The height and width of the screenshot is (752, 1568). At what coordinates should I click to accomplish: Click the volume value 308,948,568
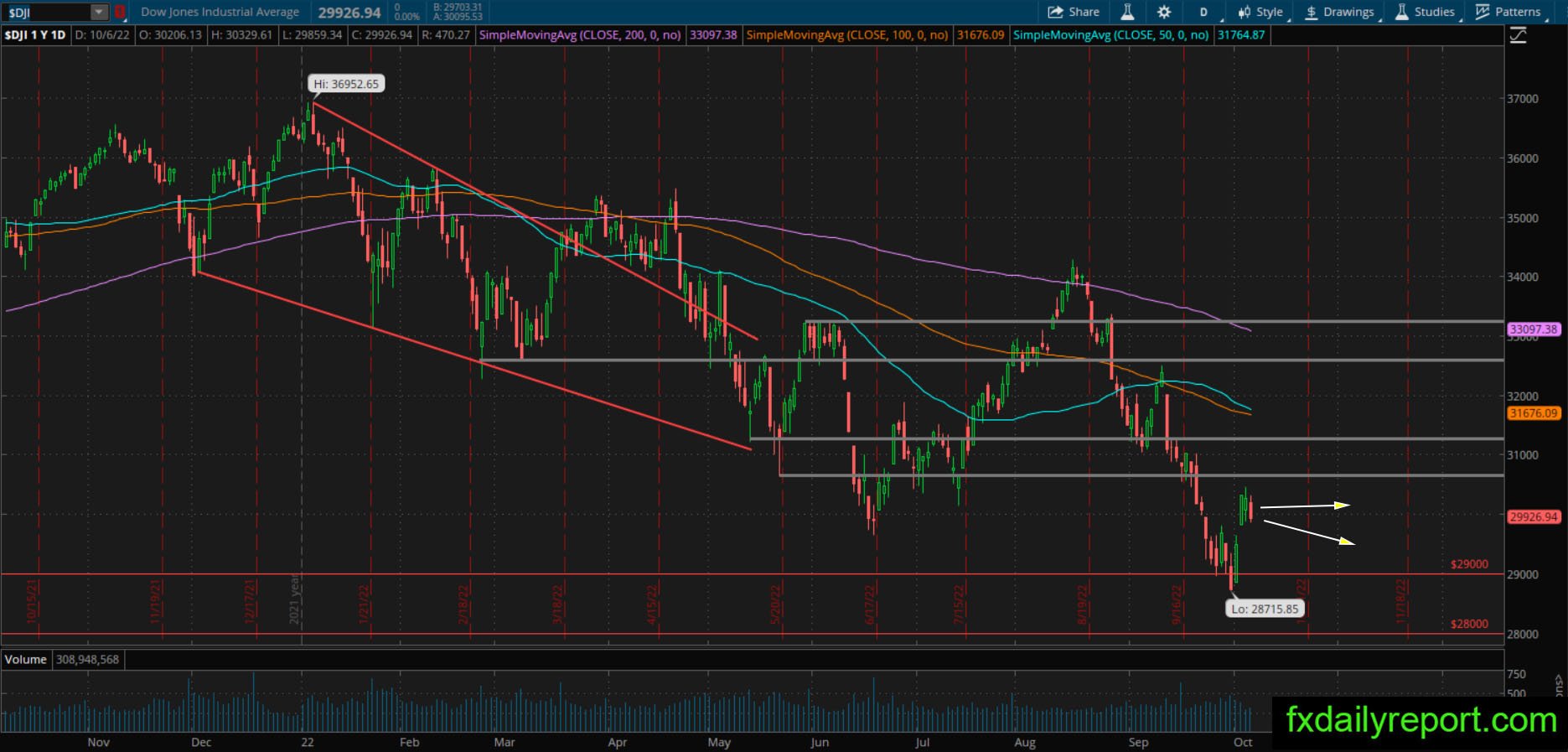click(87, 660)
